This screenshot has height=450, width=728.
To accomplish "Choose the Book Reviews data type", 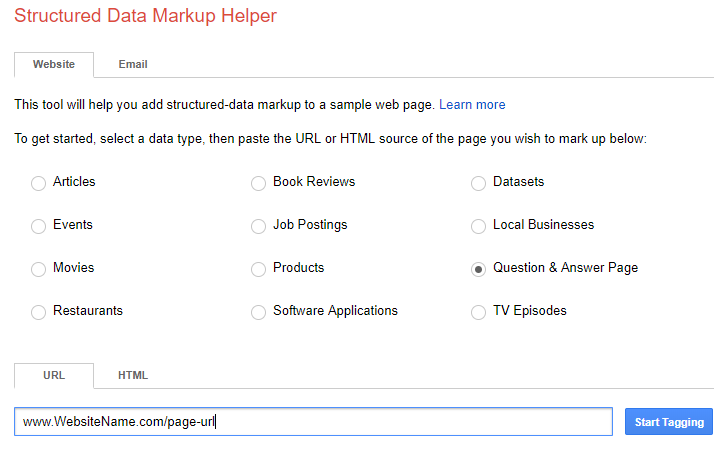I will click(x=259, y=183).
